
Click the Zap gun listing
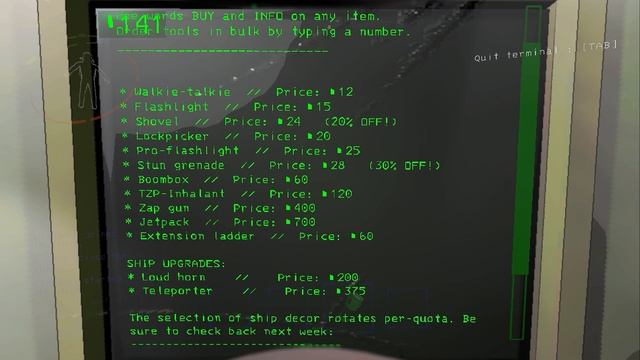(220, 208)
